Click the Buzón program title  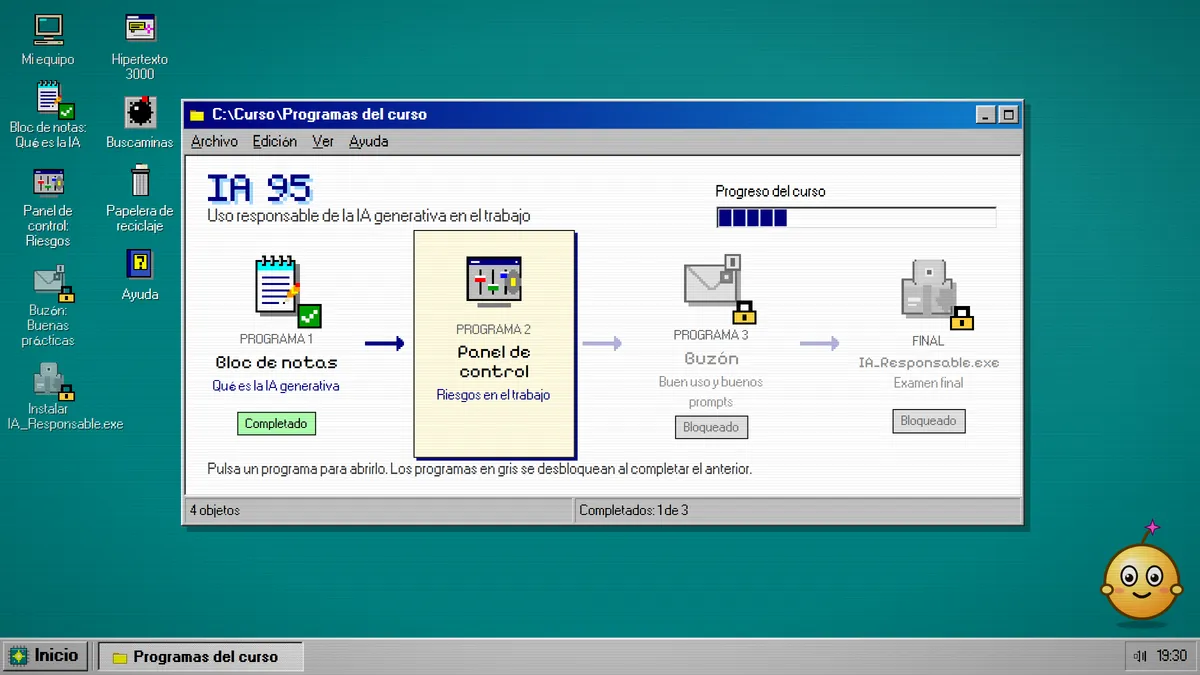[x=712, y=358]
